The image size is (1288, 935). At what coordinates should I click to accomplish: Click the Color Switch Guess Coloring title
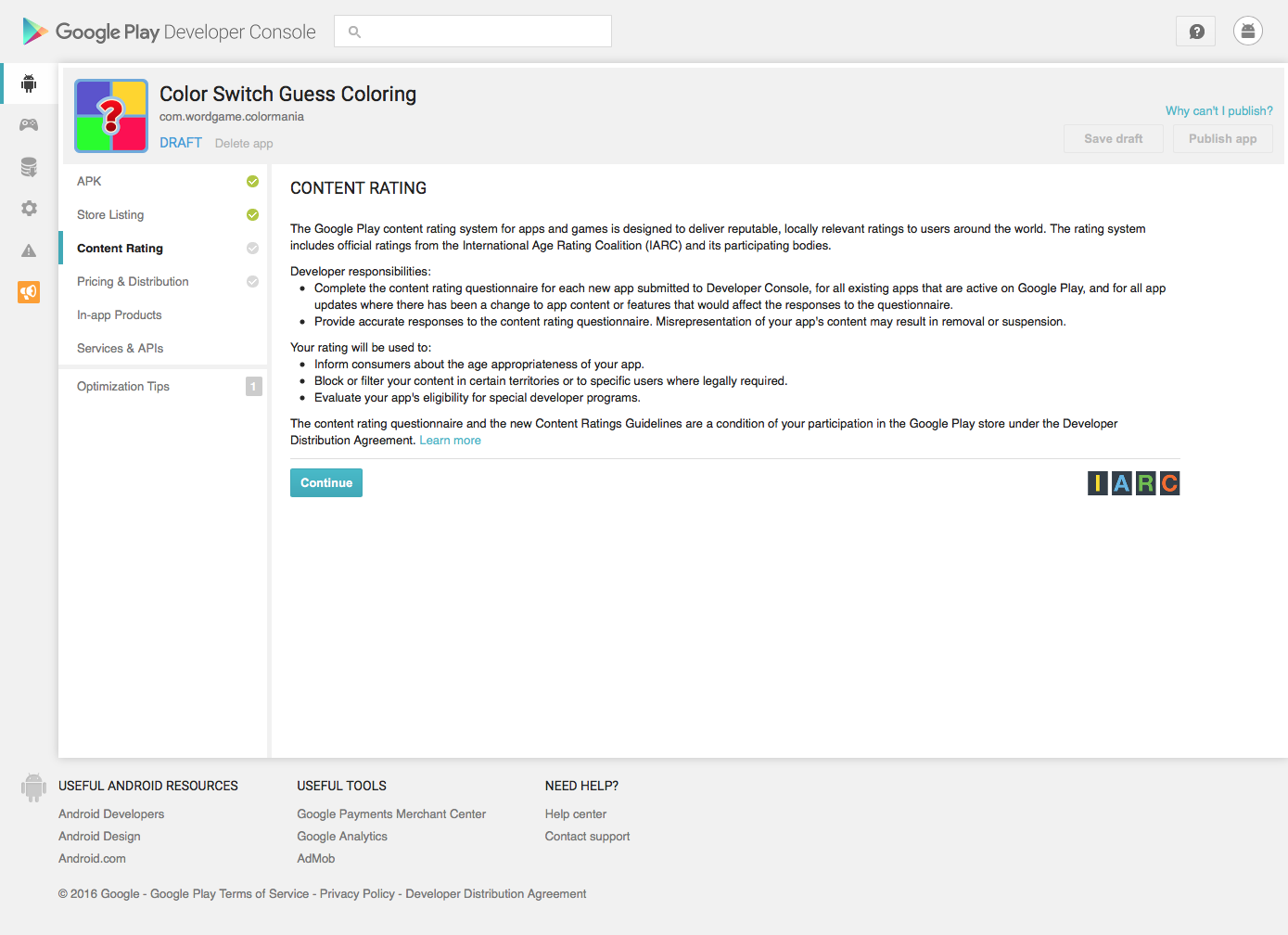[287, 95]
